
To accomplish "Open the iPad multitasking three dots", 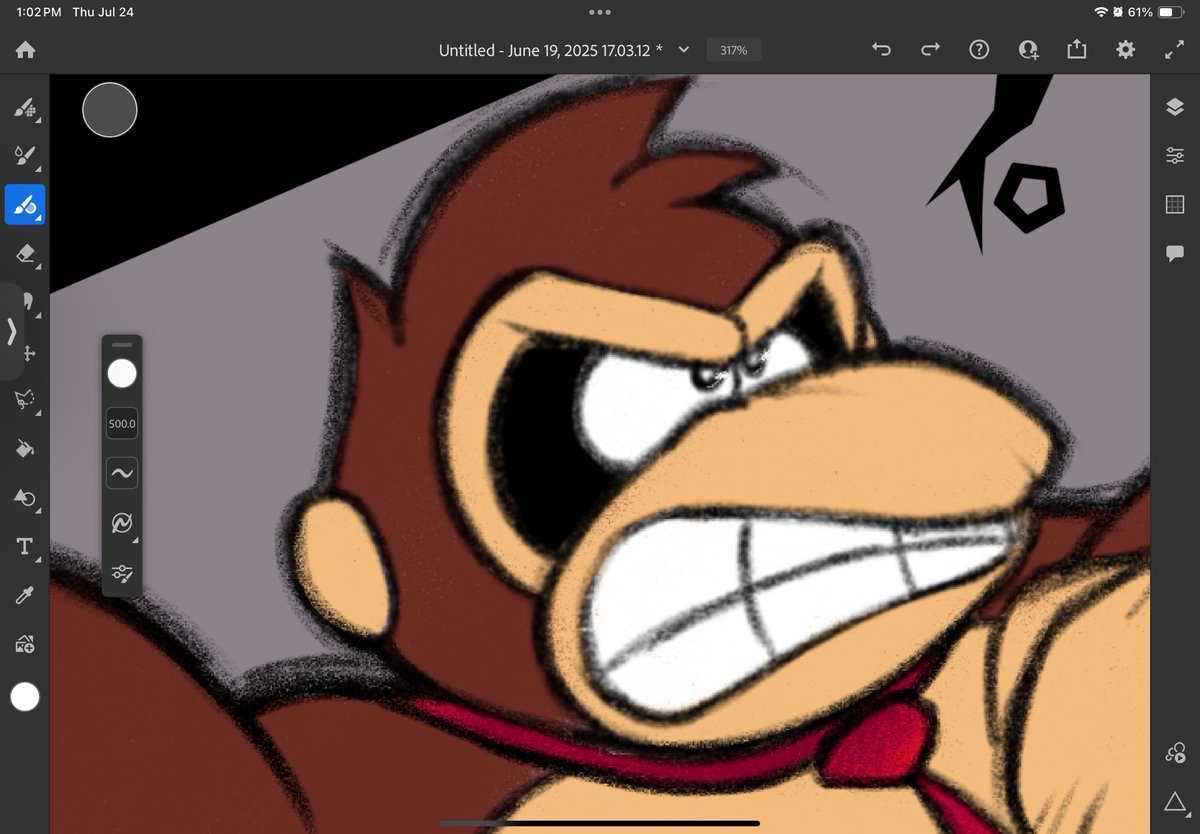I will [600, 12].
